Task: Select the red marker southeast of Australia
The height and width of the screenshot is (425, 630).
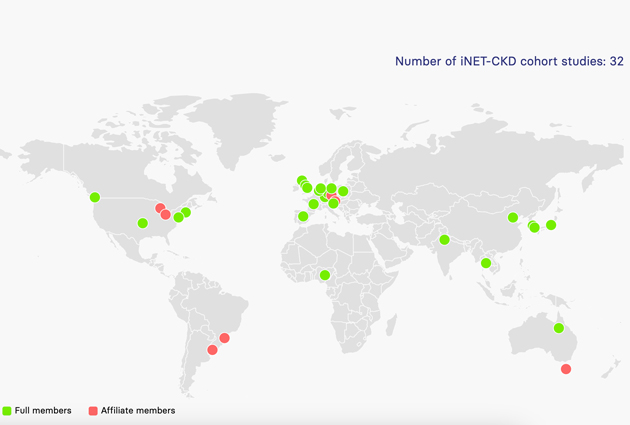Action: (566, 369)
